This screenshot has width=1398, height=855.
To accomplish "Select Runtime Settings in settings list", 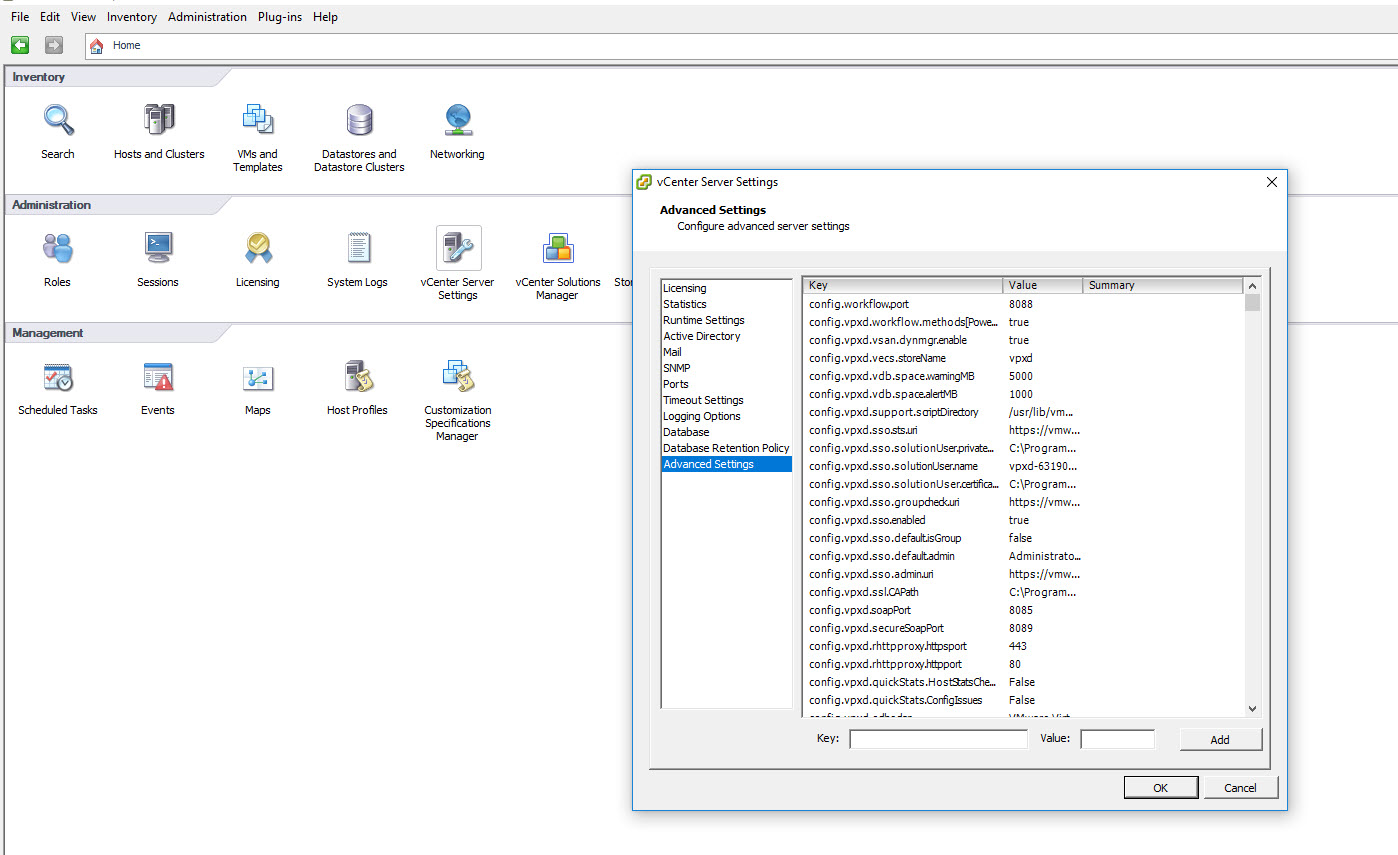I will pos(704,320).
